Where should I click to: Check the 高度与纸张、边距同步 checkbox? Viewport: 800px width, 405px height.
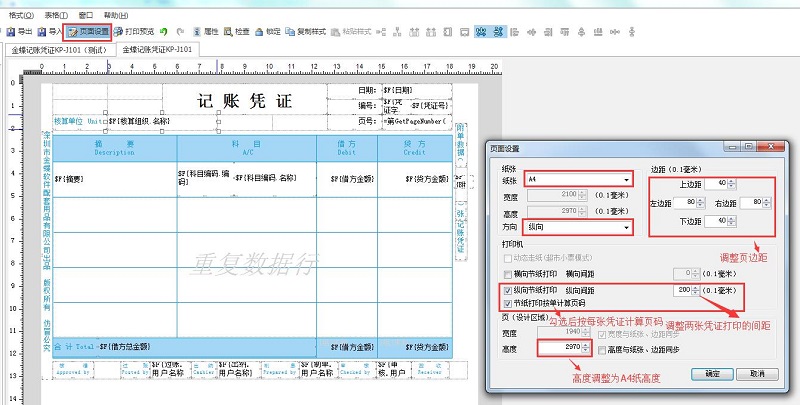[x=602, y=350]
